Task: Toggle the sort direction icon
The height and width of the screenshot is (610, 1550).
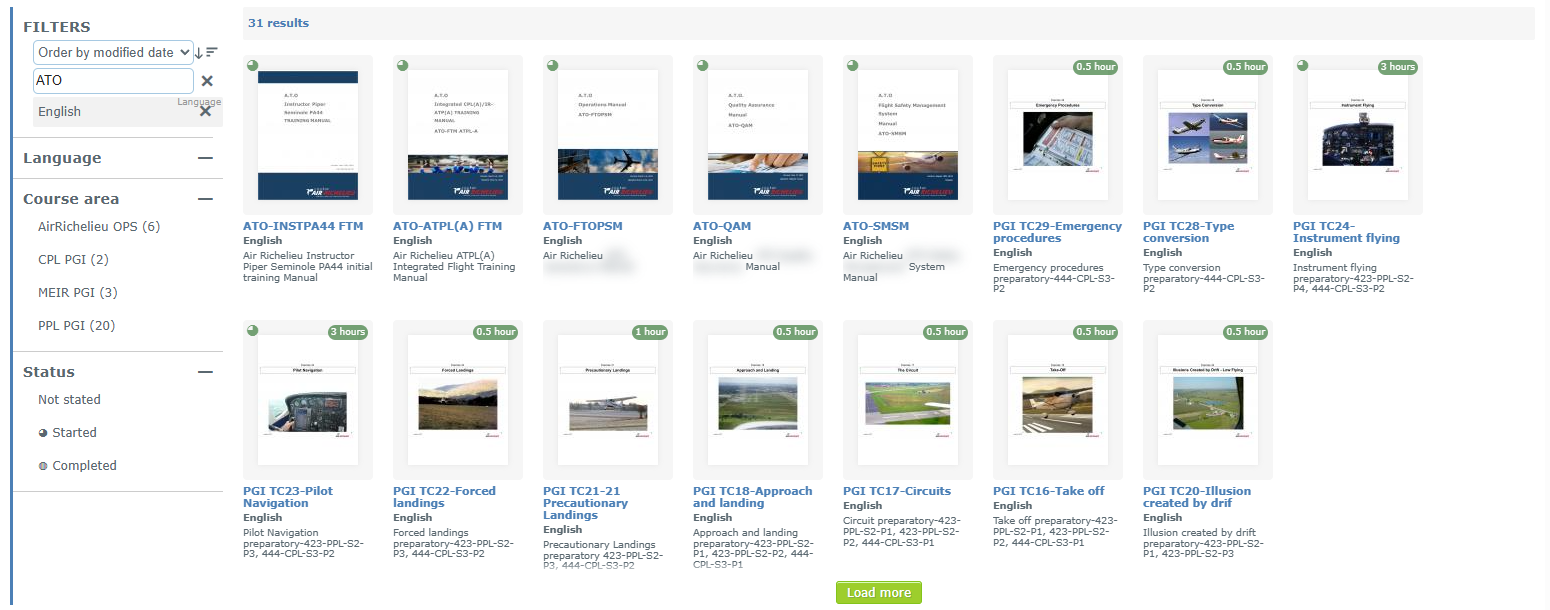Action: [205, 52]
